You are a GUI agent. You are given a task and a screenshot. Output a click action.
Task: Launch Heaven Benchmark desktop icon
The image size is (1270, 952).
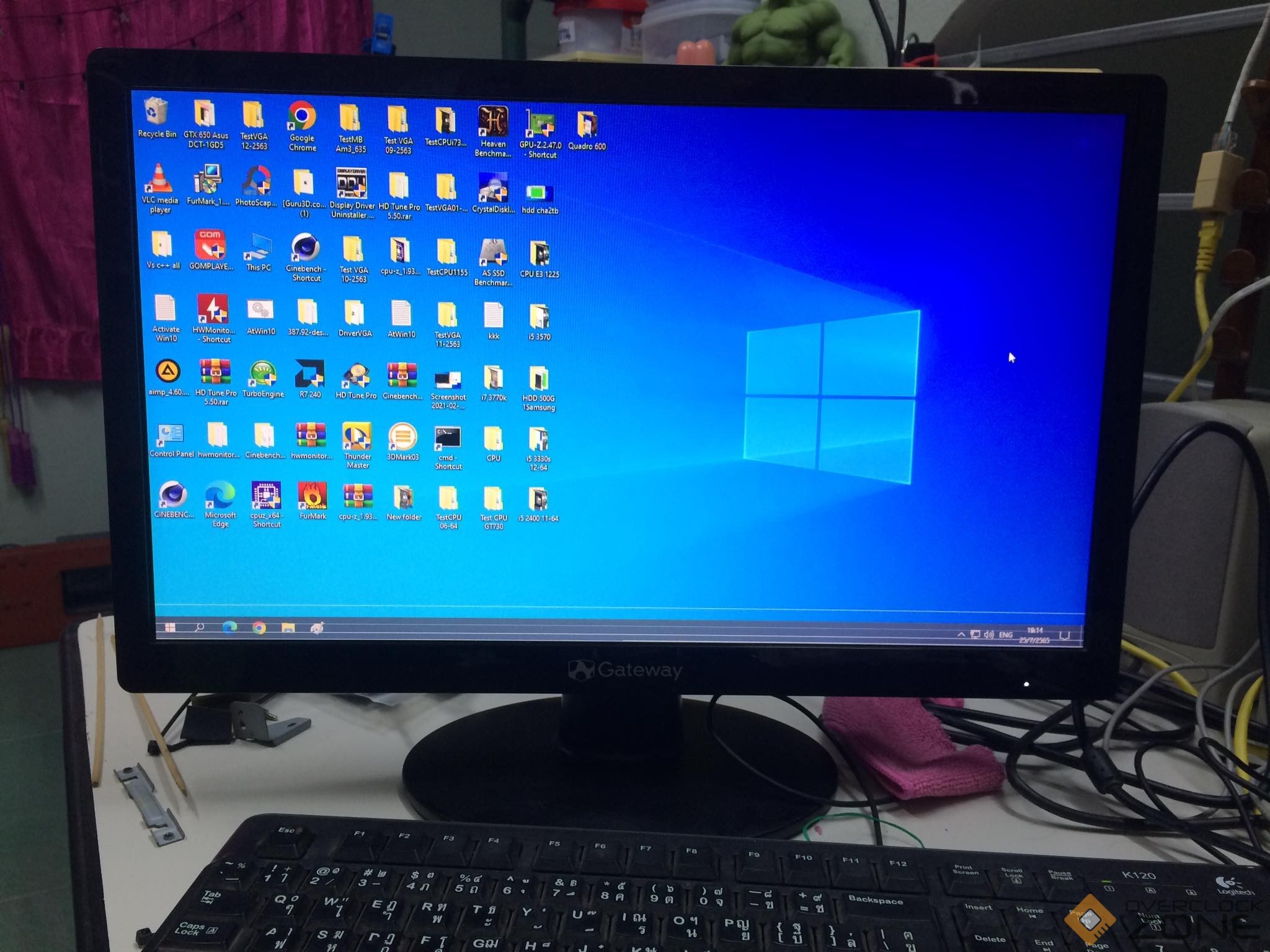(x=493, y=122)
